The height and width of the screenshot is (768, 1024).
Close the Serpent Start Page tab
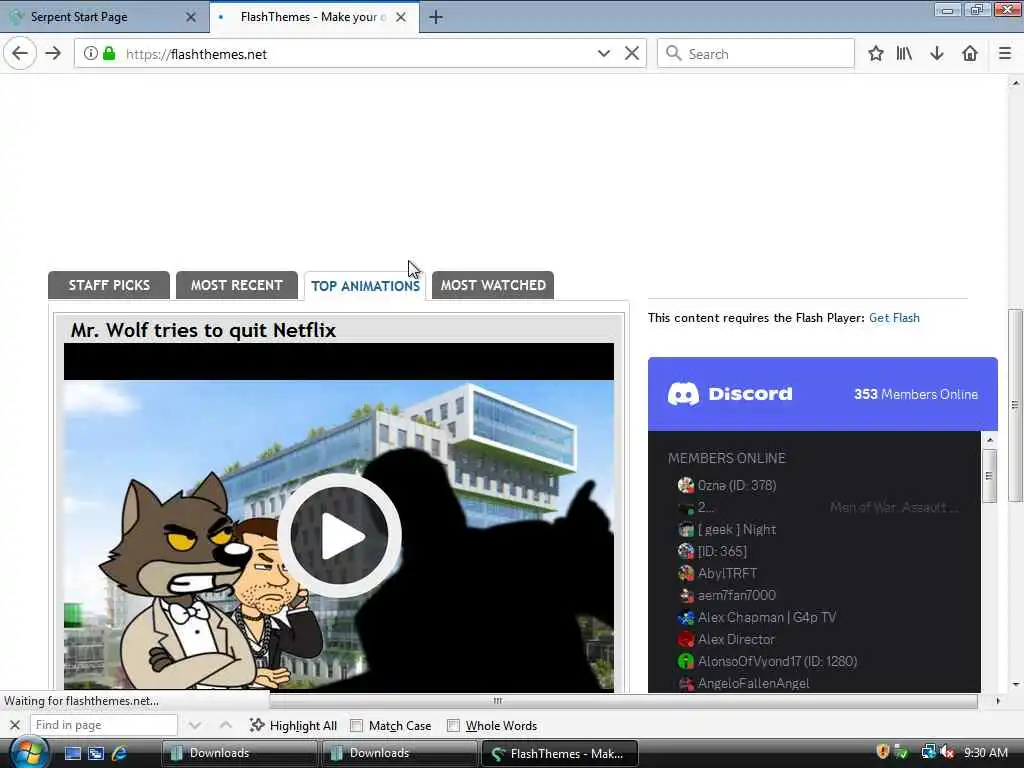click(191, 17)
